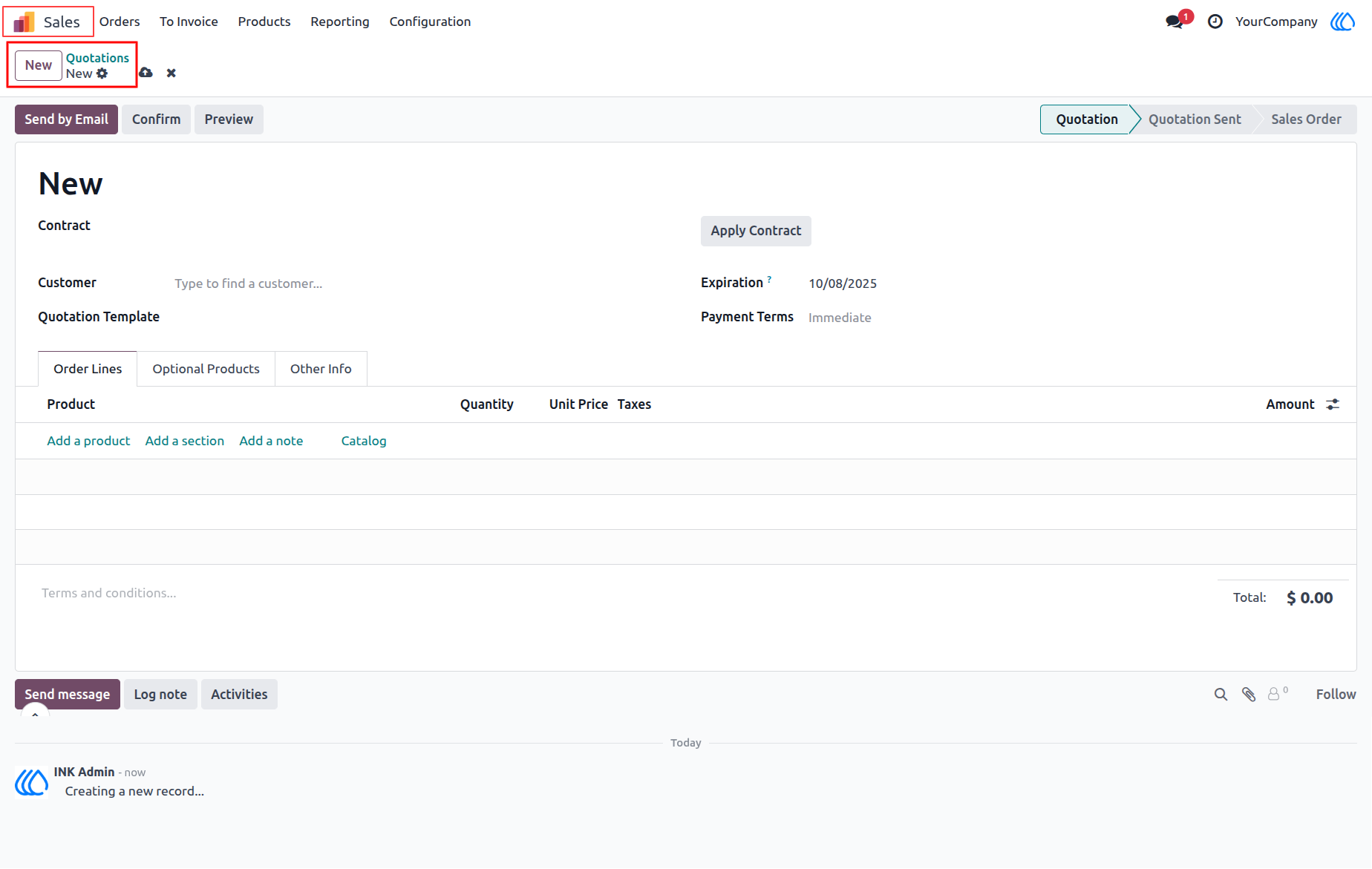
Task: Toggle Follow on this record
Action: click(1336, 695)
